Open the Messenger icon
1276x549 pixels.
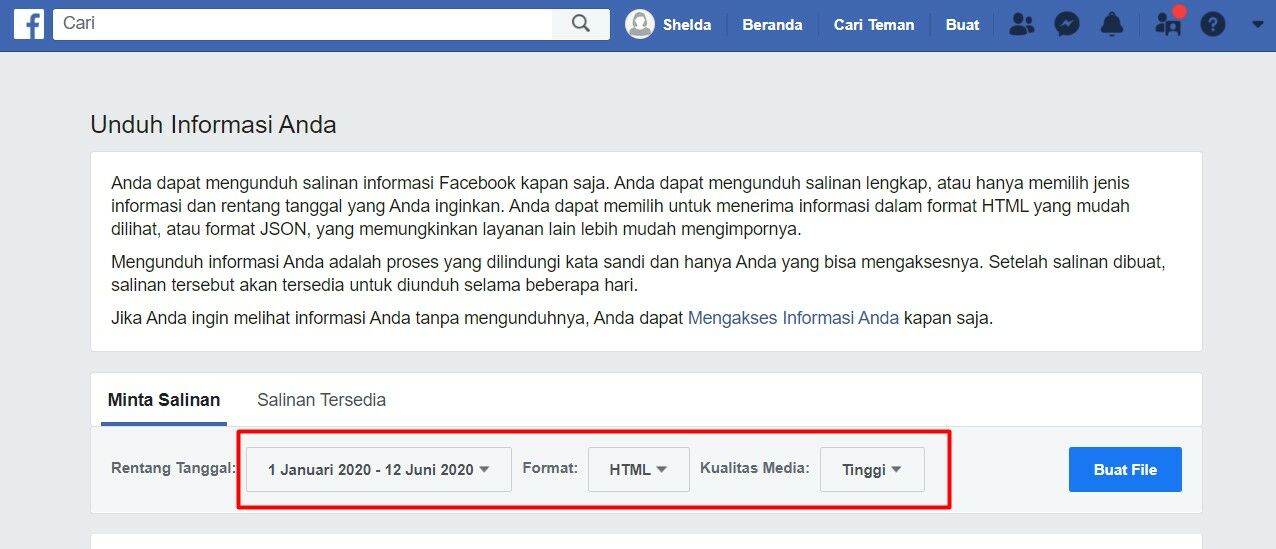(1067, 24)
